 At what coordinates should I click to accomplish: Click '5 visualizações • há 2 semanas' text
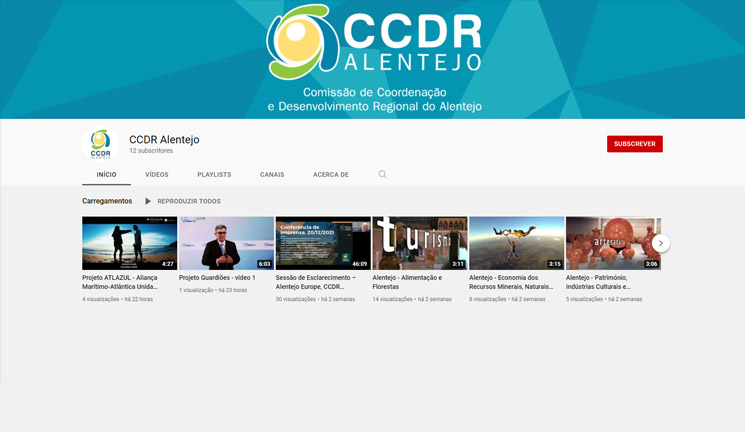(x=604, y=299)
